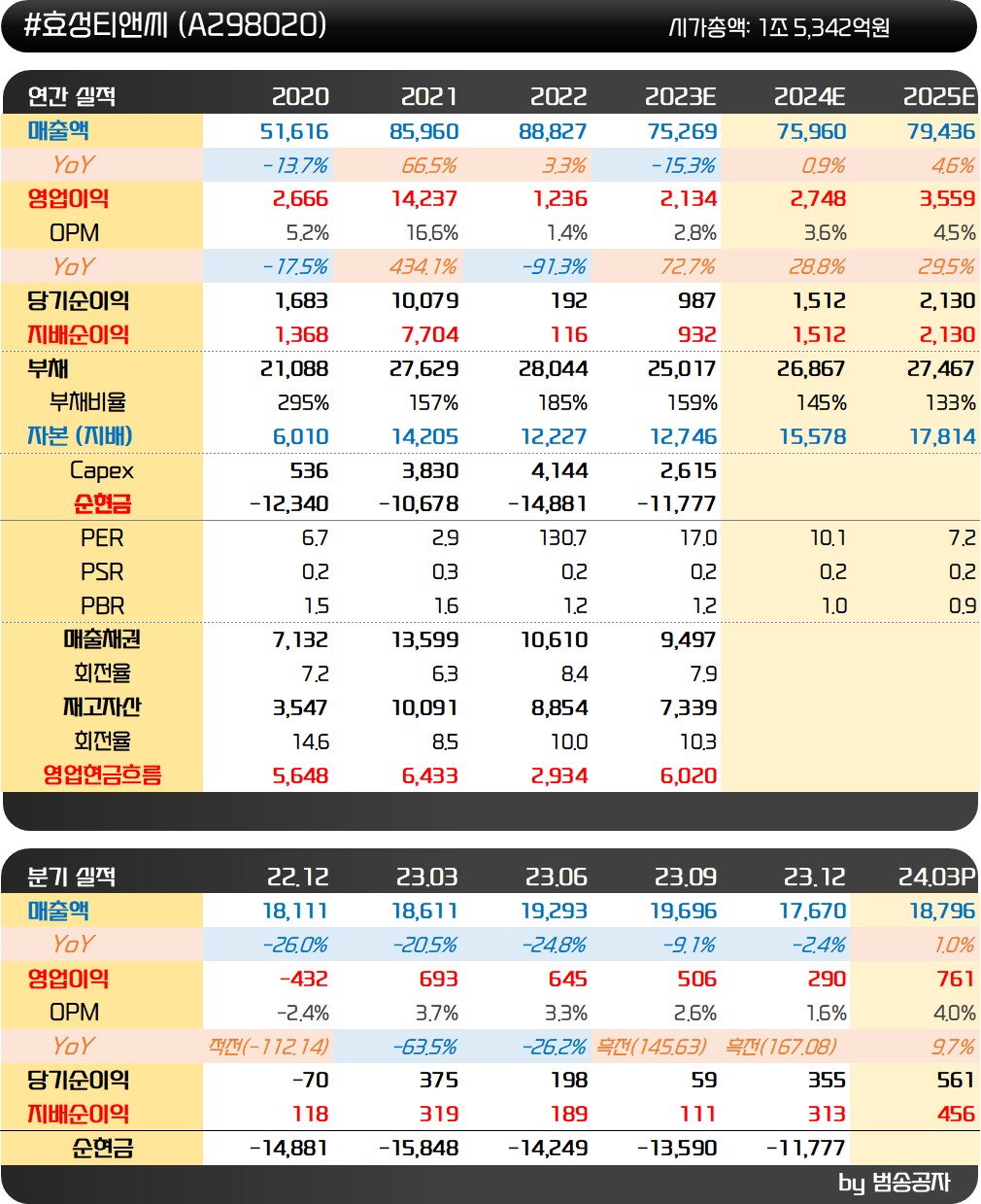Image resolution: width=981 pixels, height=1204 pixels.
Task: Click the 재고자산 row label
Action: [102, 707]
